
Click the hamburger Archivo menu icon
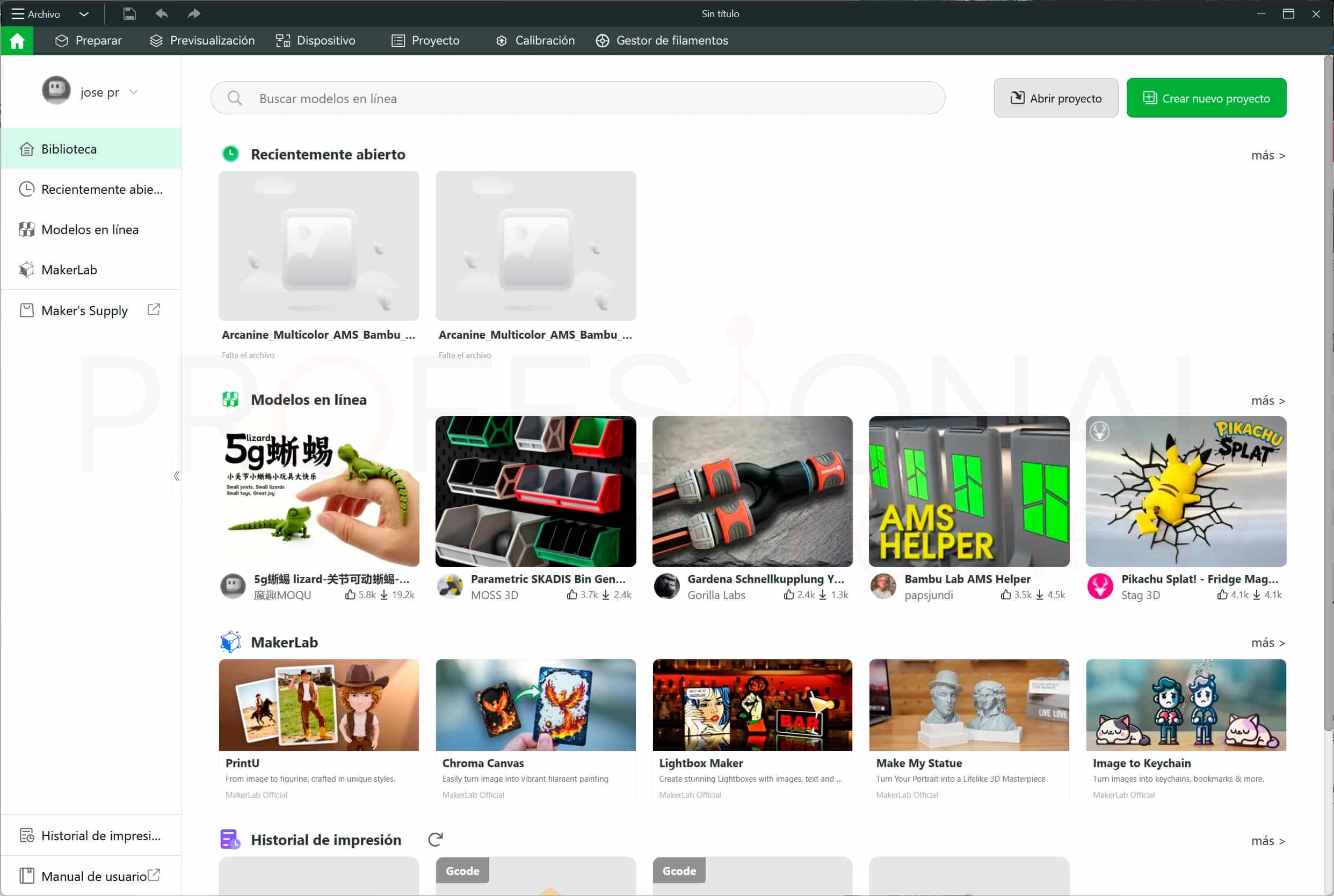(18, 14)
